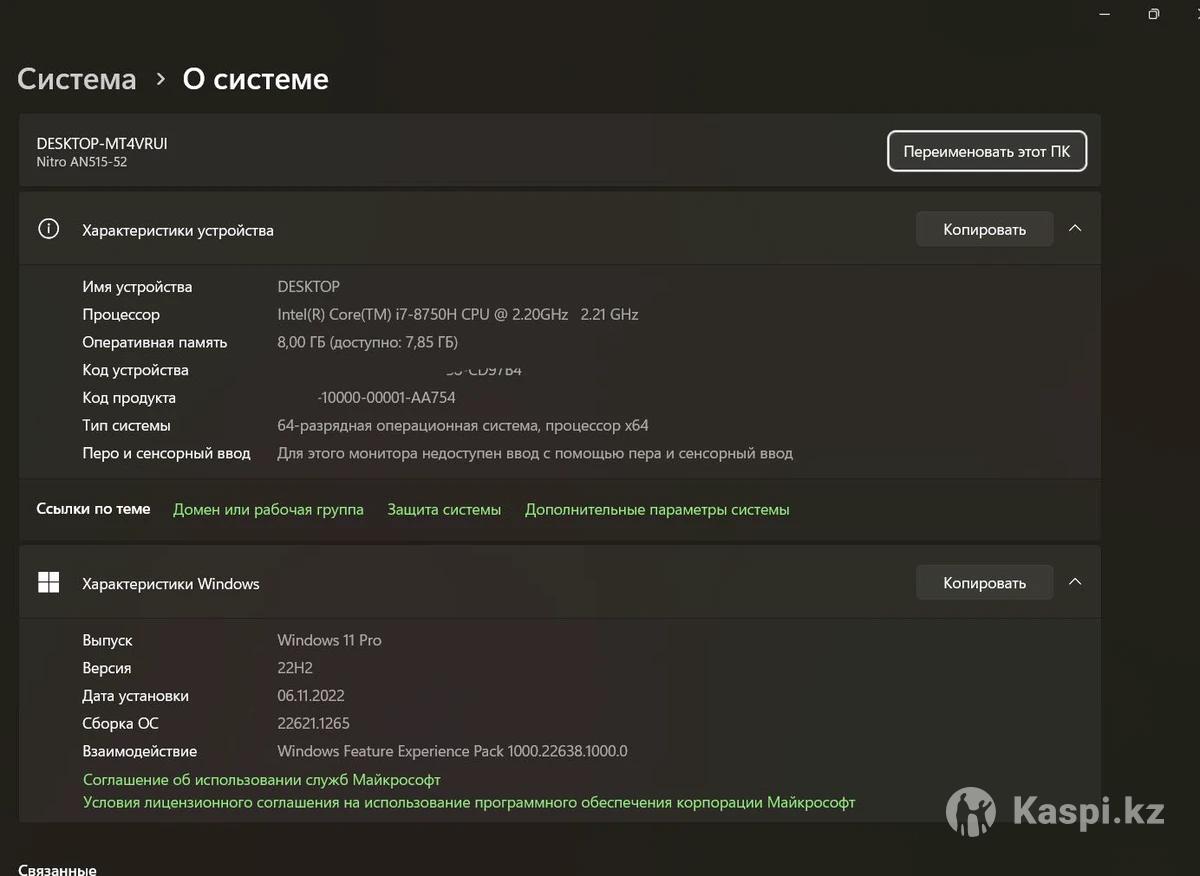Select product code -10000-00001-AA754
The height and width of the screenshot is (876, 1200).
[386, 397]
